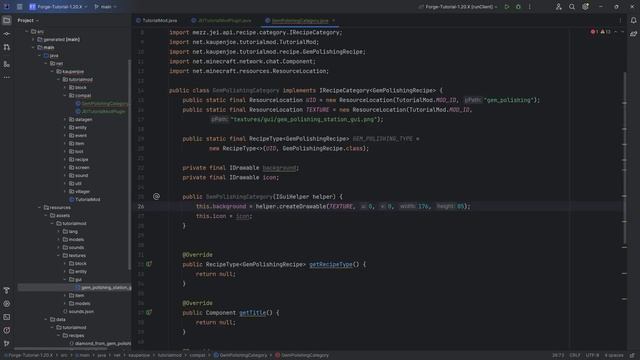
Task: Close the GemPolishingCategory.java tab
Action: coord(333,20)
